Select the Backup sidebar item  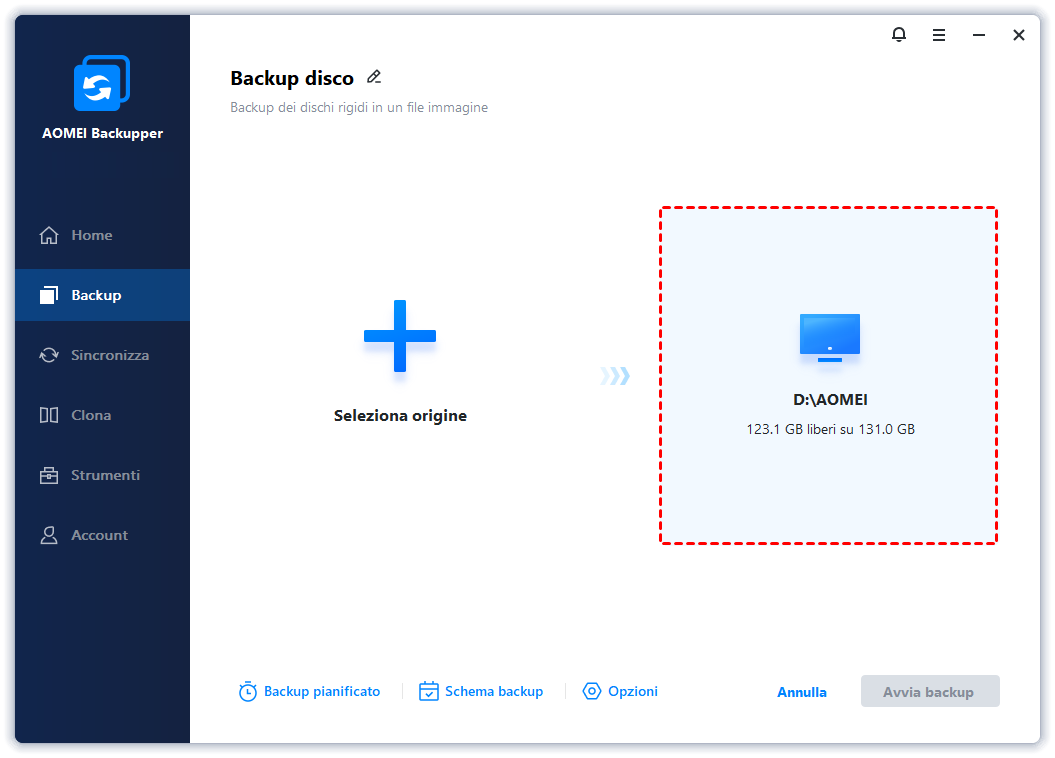(102, 295)
